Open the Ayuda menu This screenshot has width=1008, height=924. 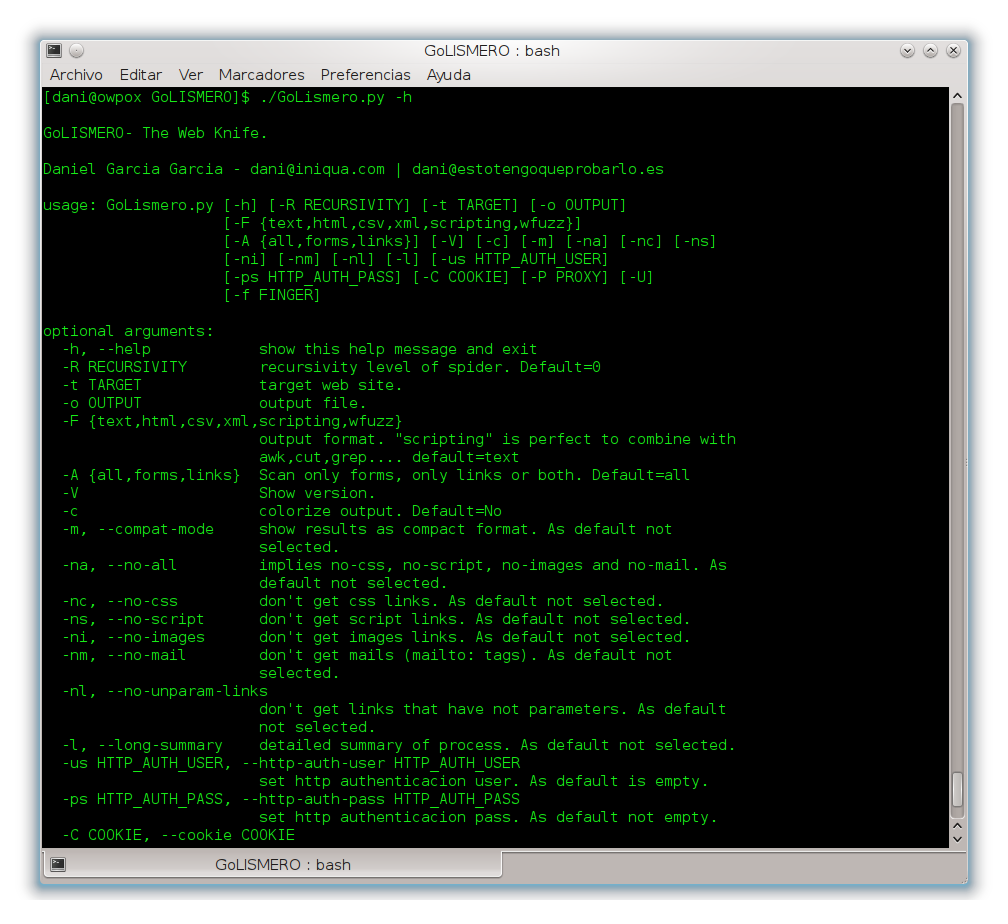(x=448, y=75)
